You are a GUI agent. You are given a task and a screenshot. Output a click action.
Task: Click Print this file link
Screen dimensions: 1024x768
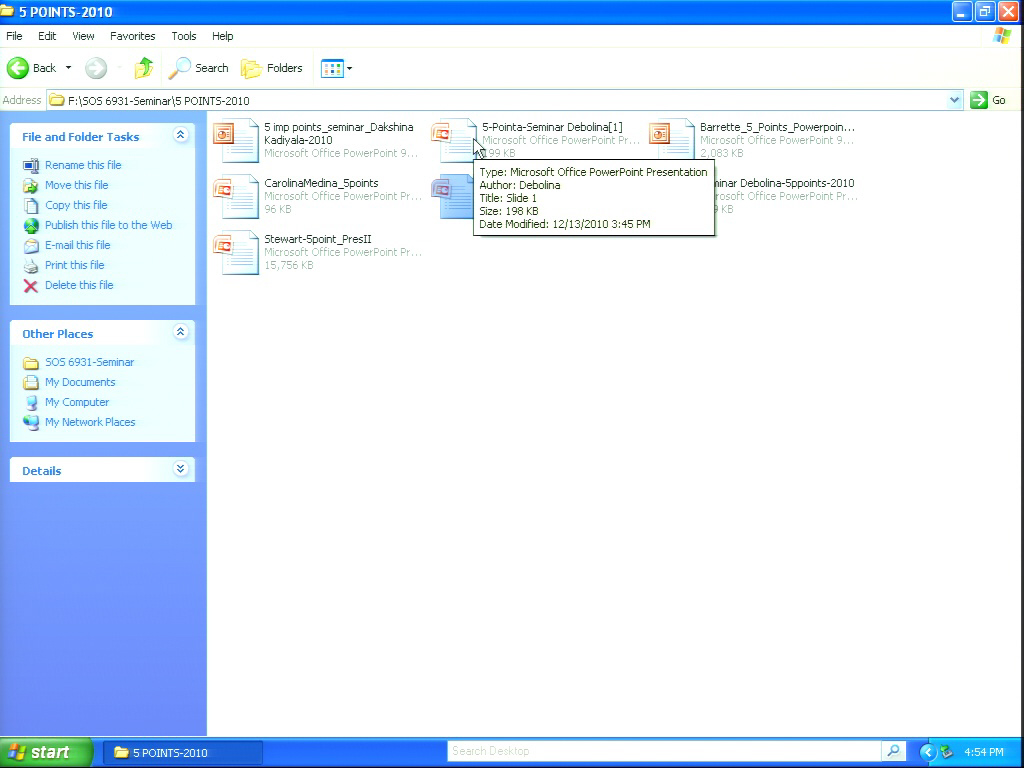[74, 265]
